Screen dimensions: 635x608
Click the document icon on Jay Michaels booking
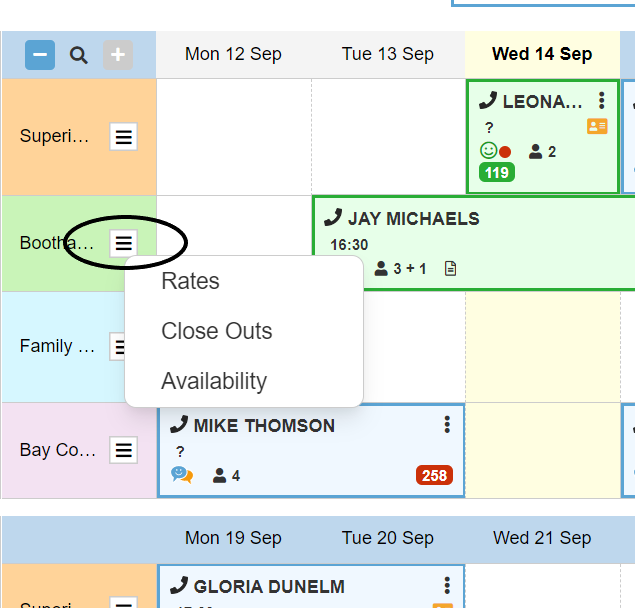(450, 268)
